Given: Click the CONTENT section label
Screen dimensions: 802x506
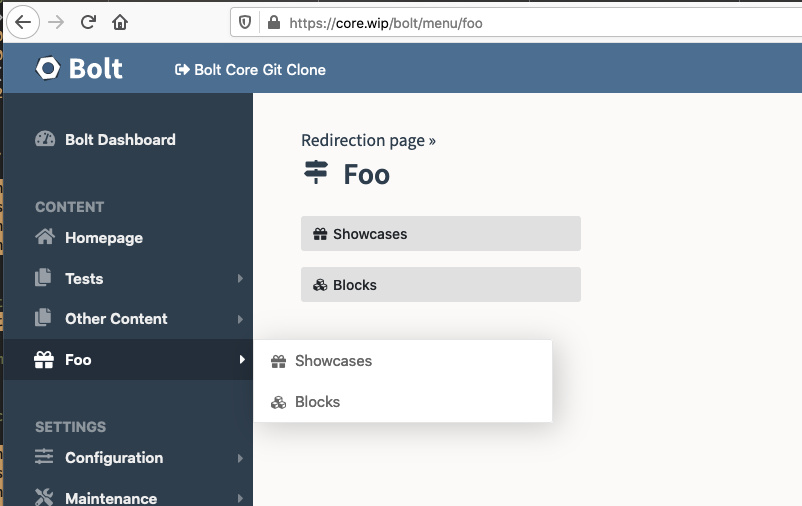Looking at the screenshot, I should (70, 207).
